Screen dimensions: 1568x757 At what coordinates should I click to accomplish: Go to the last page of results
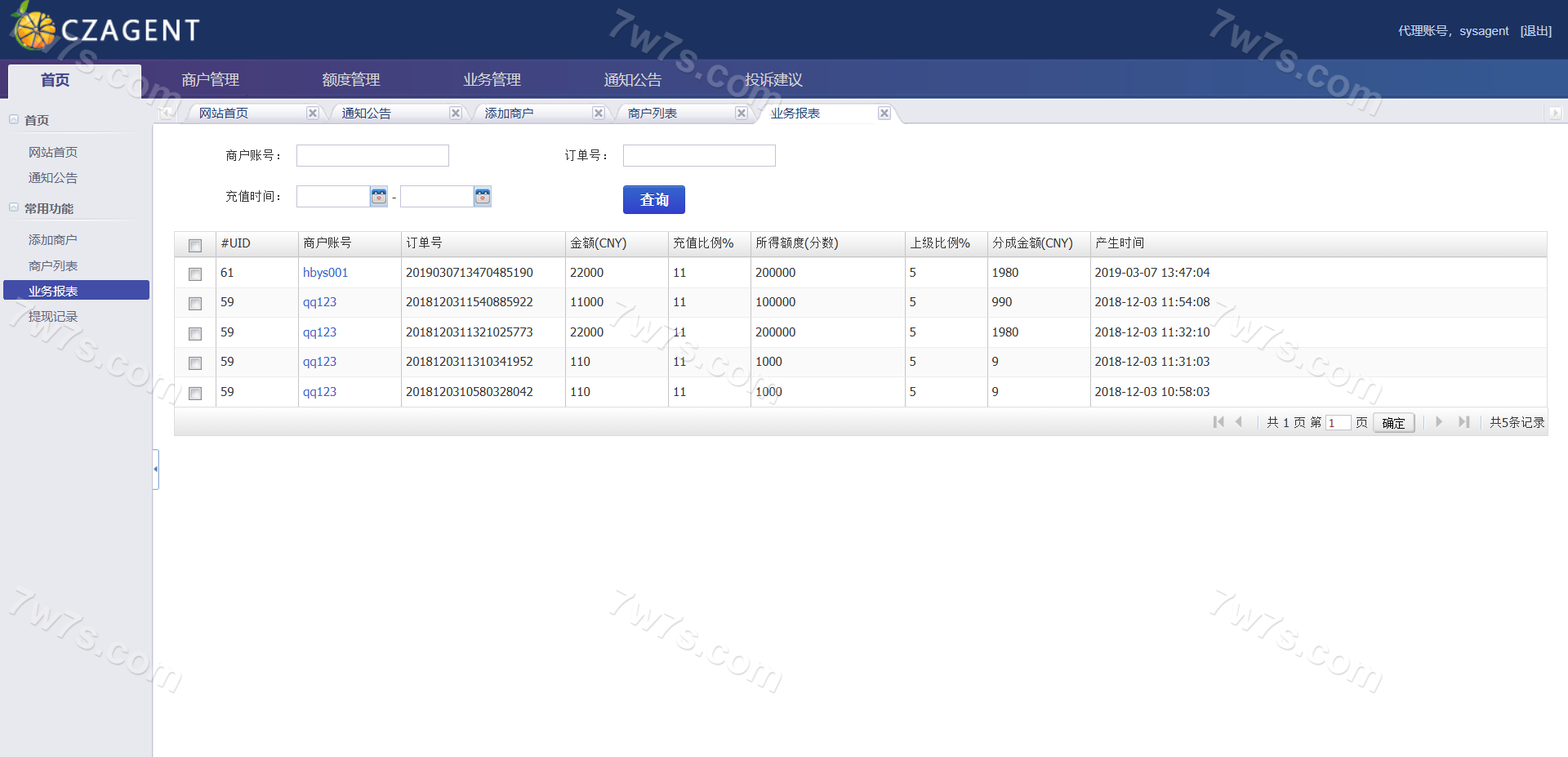point(1463,422)
